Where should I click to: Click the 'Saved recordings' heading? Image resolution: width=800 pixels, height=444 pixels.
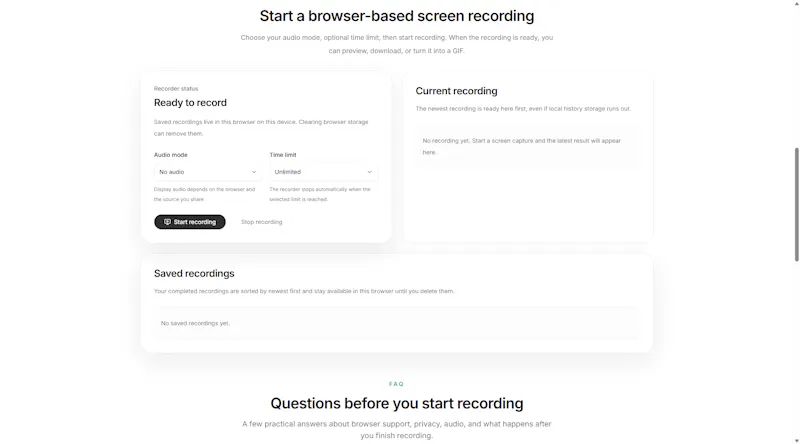[194, 274]
